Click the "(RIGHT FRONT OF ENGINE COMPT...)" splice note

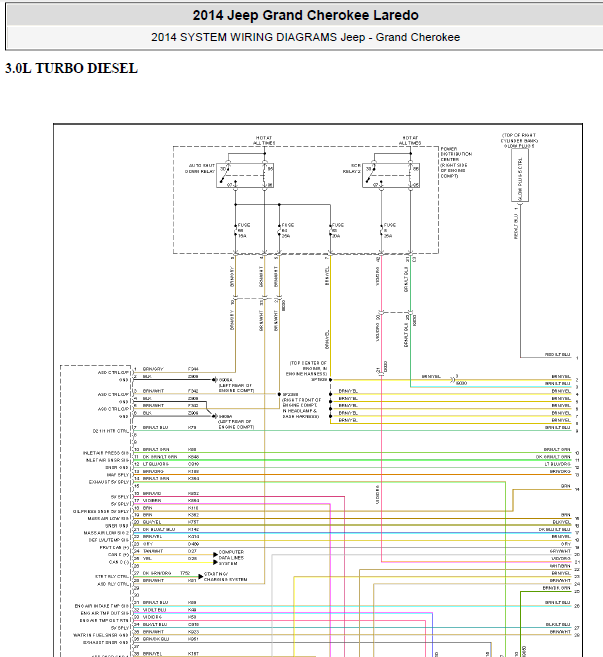(301, 408)
